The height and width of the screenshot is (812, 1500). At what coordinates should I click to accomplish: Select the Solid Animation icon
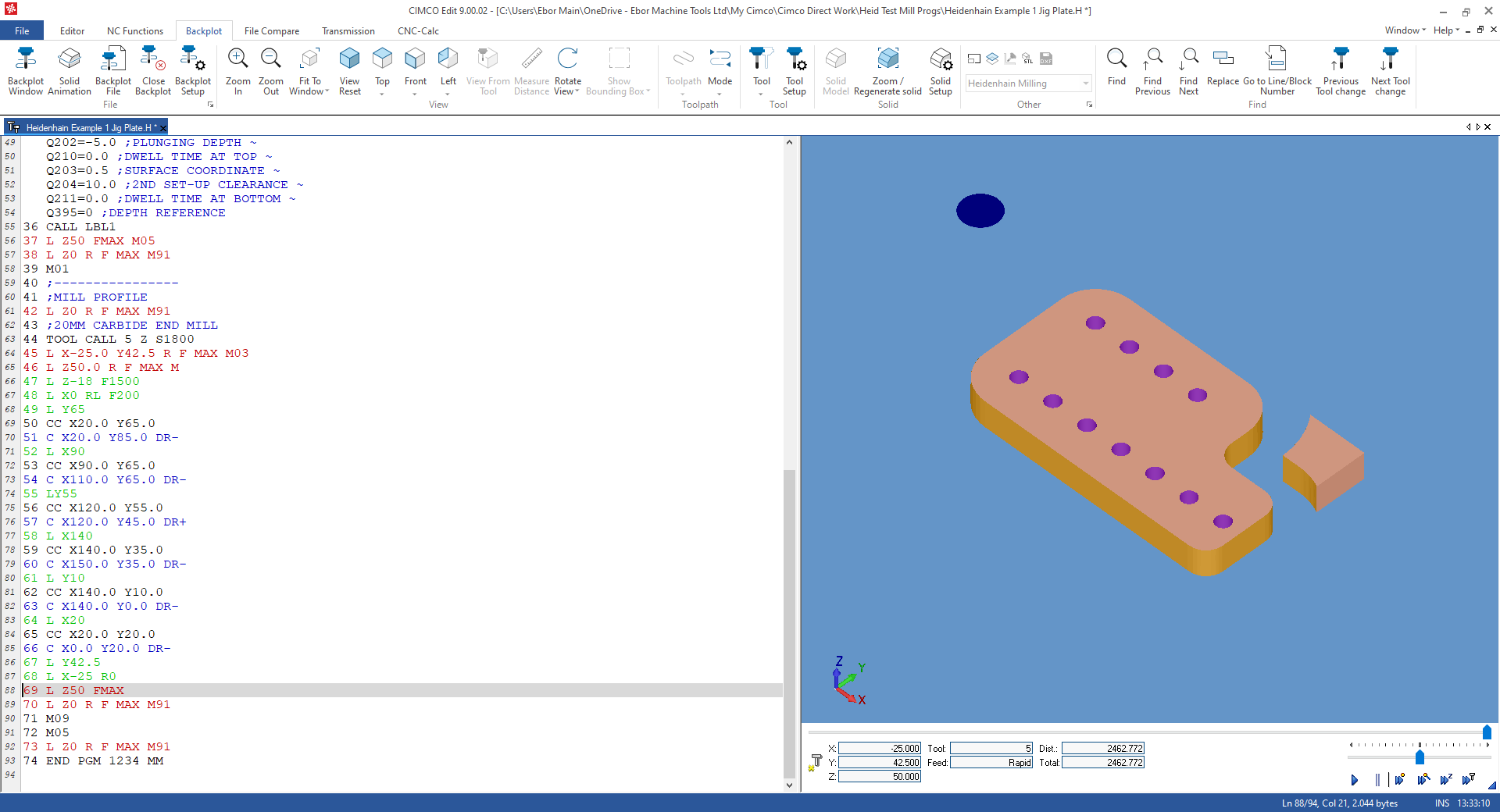coord(70,70)
